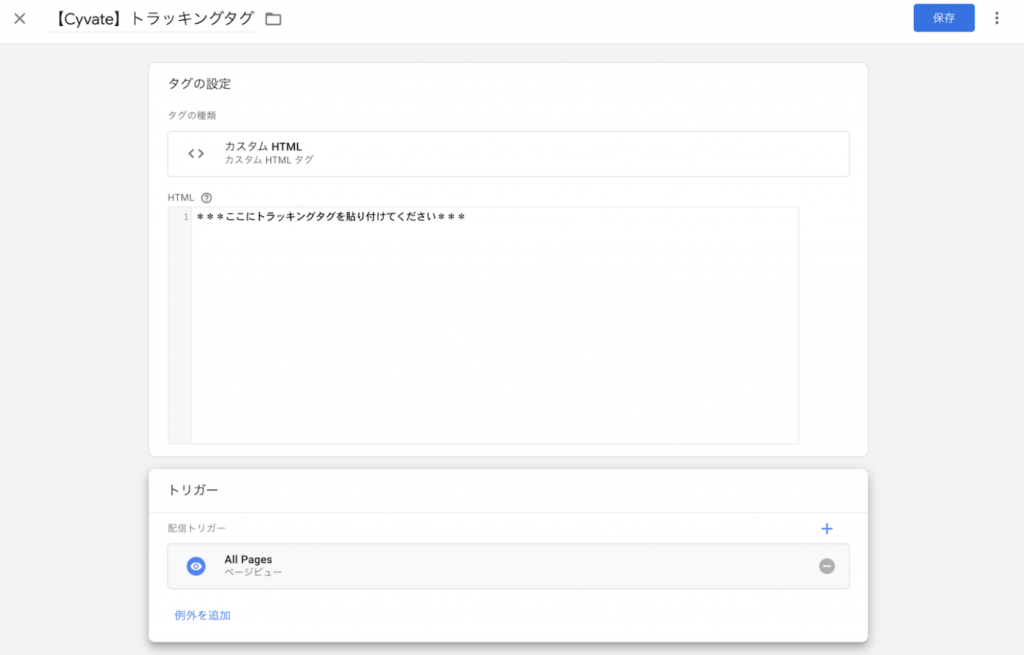Open the three-dot more options menu
Image resolution: width=1024 pixels, height=655 pixels.
[996, 18]
